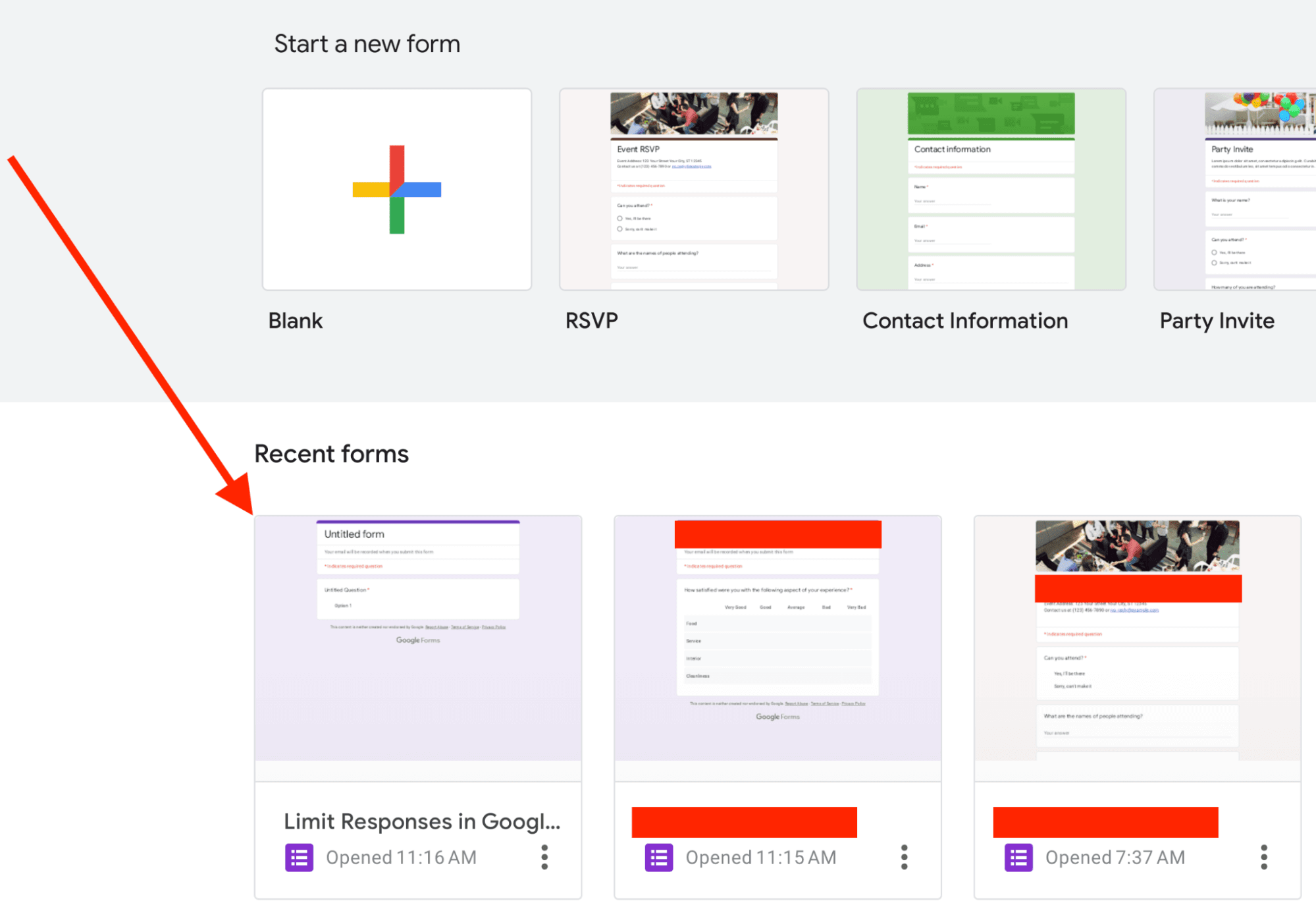Viewport: 1316px width, 907px height.
Task: Open the three-dot menu on the middle recent form
Action: click(904, 857)
